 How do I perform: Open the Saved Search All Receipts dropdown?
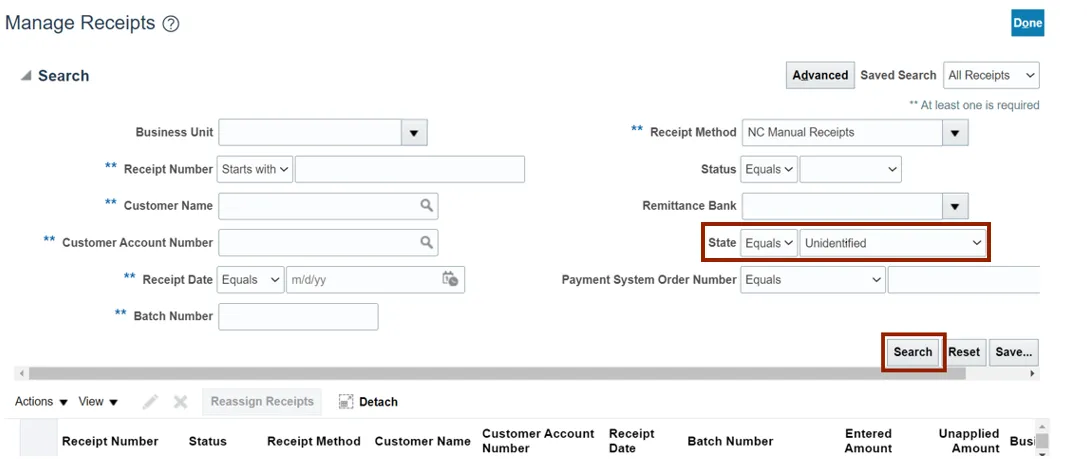pos(991,75)
